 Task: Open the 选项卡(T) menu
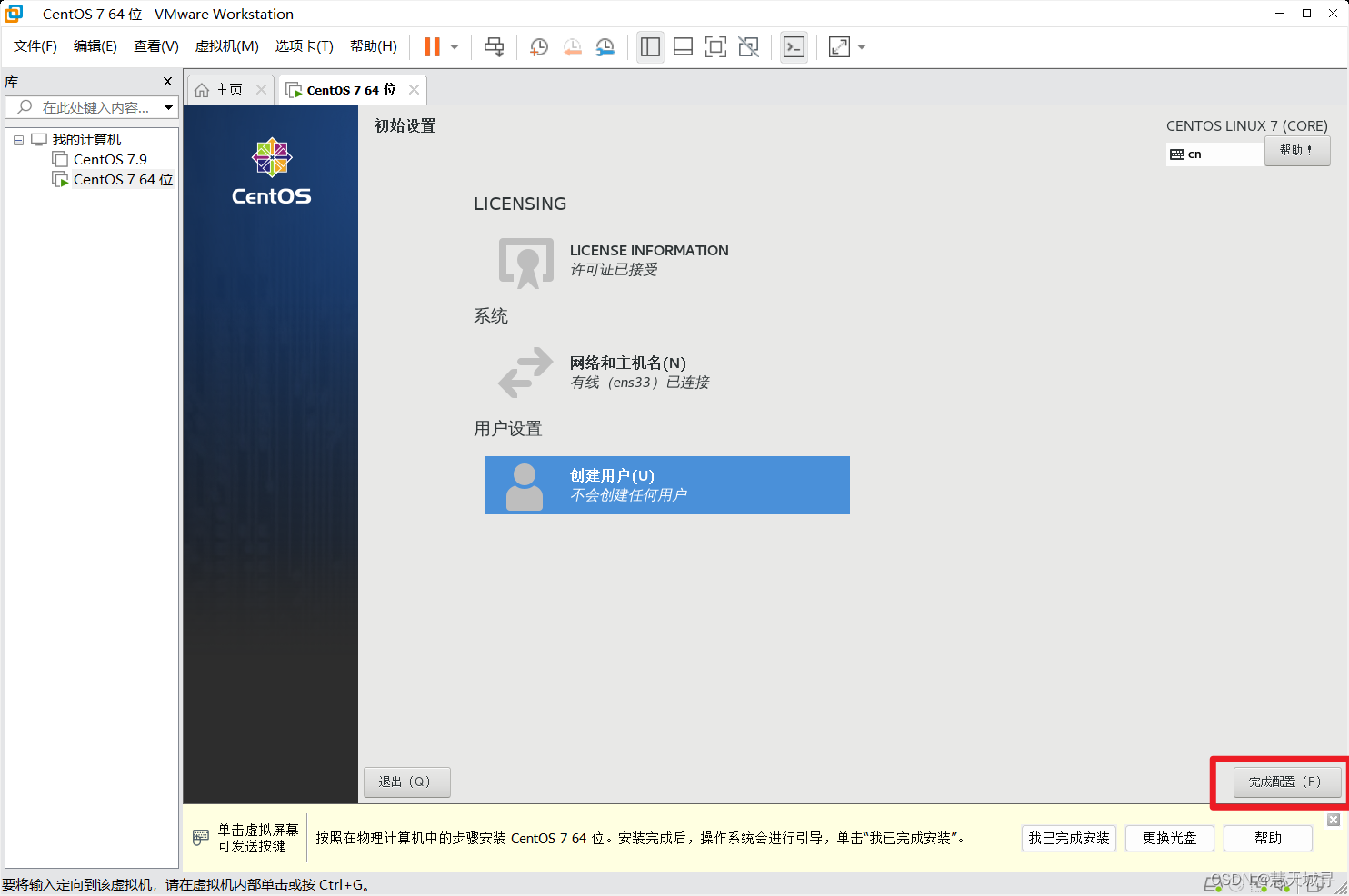point(305,46)
